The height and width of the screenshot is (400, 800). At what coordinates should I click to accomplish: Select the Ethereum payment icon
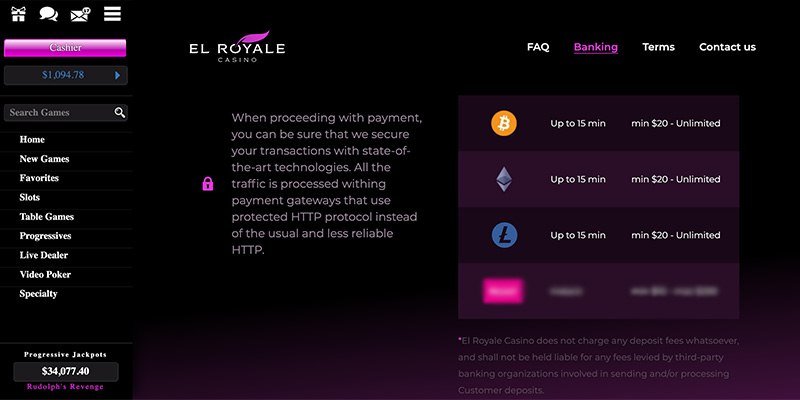click(504, 180)
